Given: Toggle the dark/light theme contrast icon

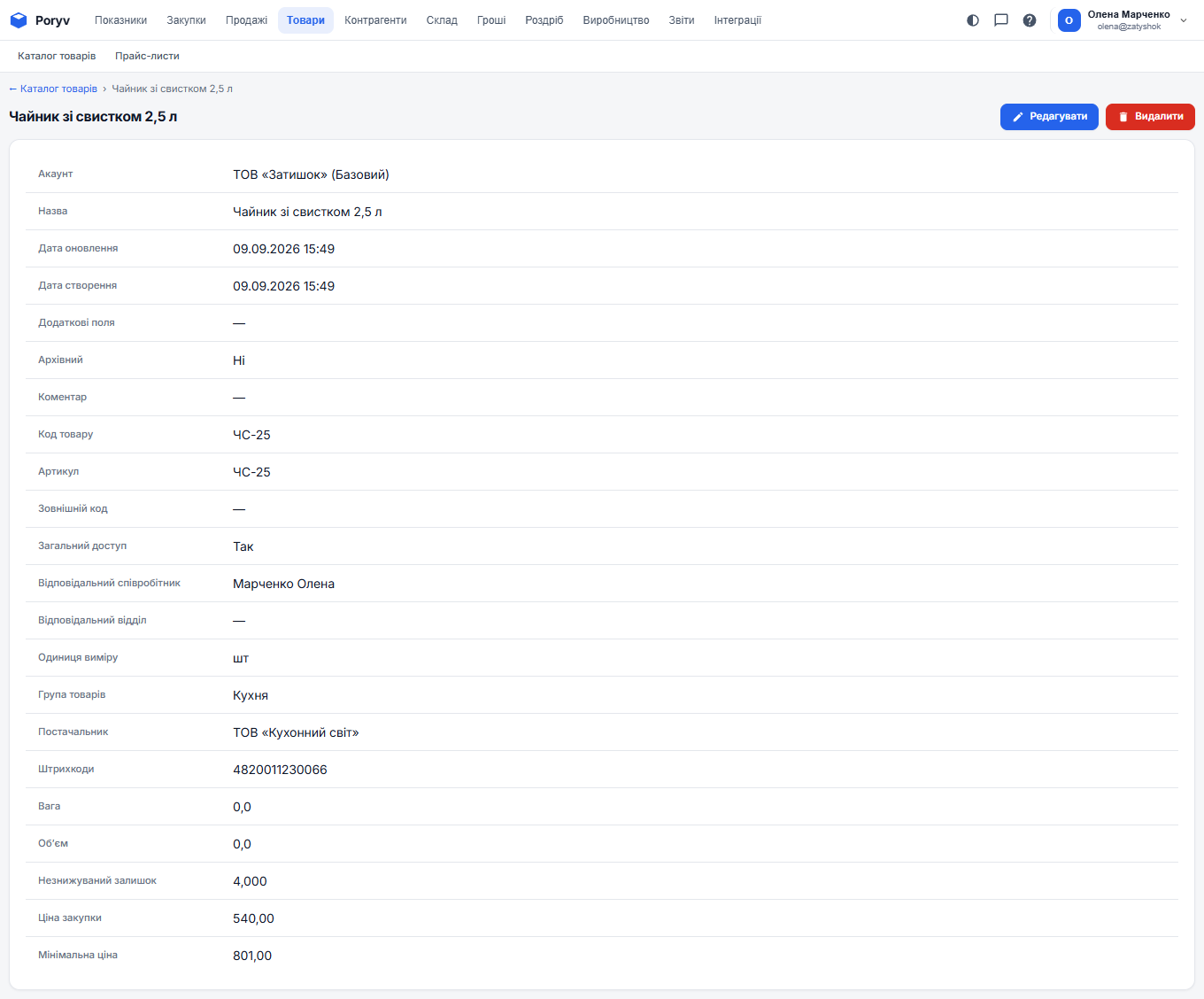Looking at the screenshot, I should tap(973, 20).
